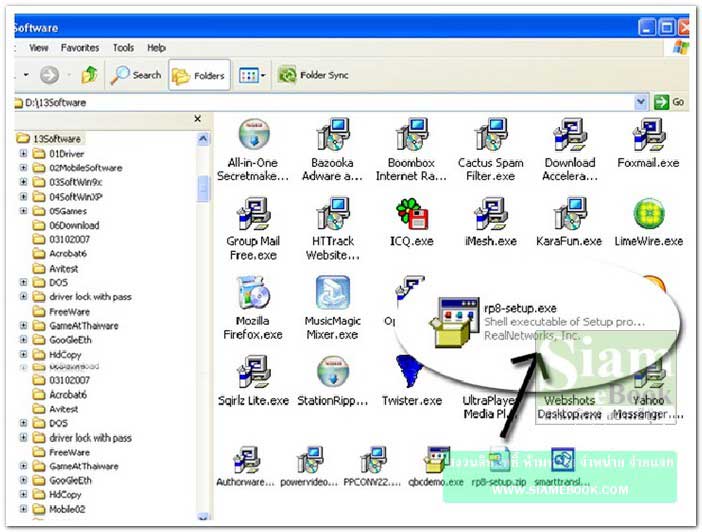Image resolution: width=702 pixels, height=532 pixels.
Task: Click the folder tree scroll up arrow
Action: [203, 139]
